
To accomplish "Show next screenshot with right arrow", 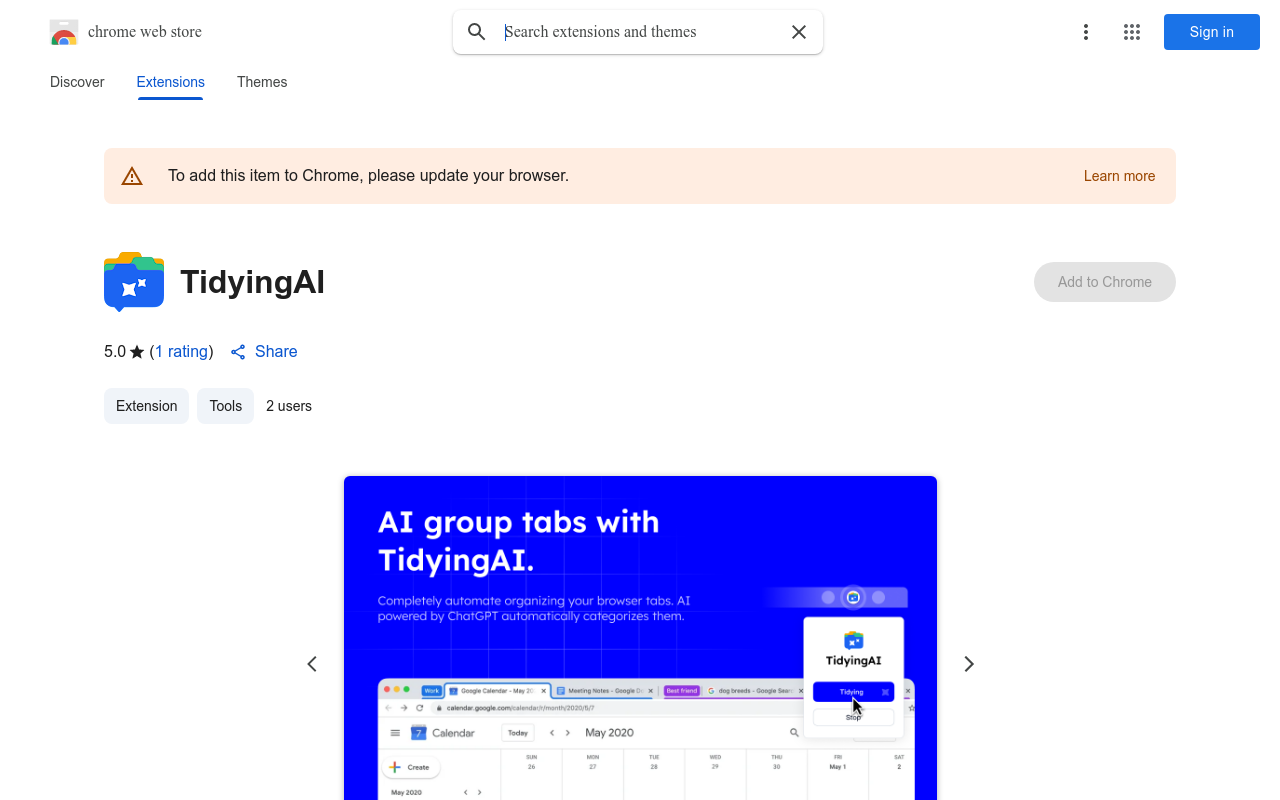I will [968, 664].
